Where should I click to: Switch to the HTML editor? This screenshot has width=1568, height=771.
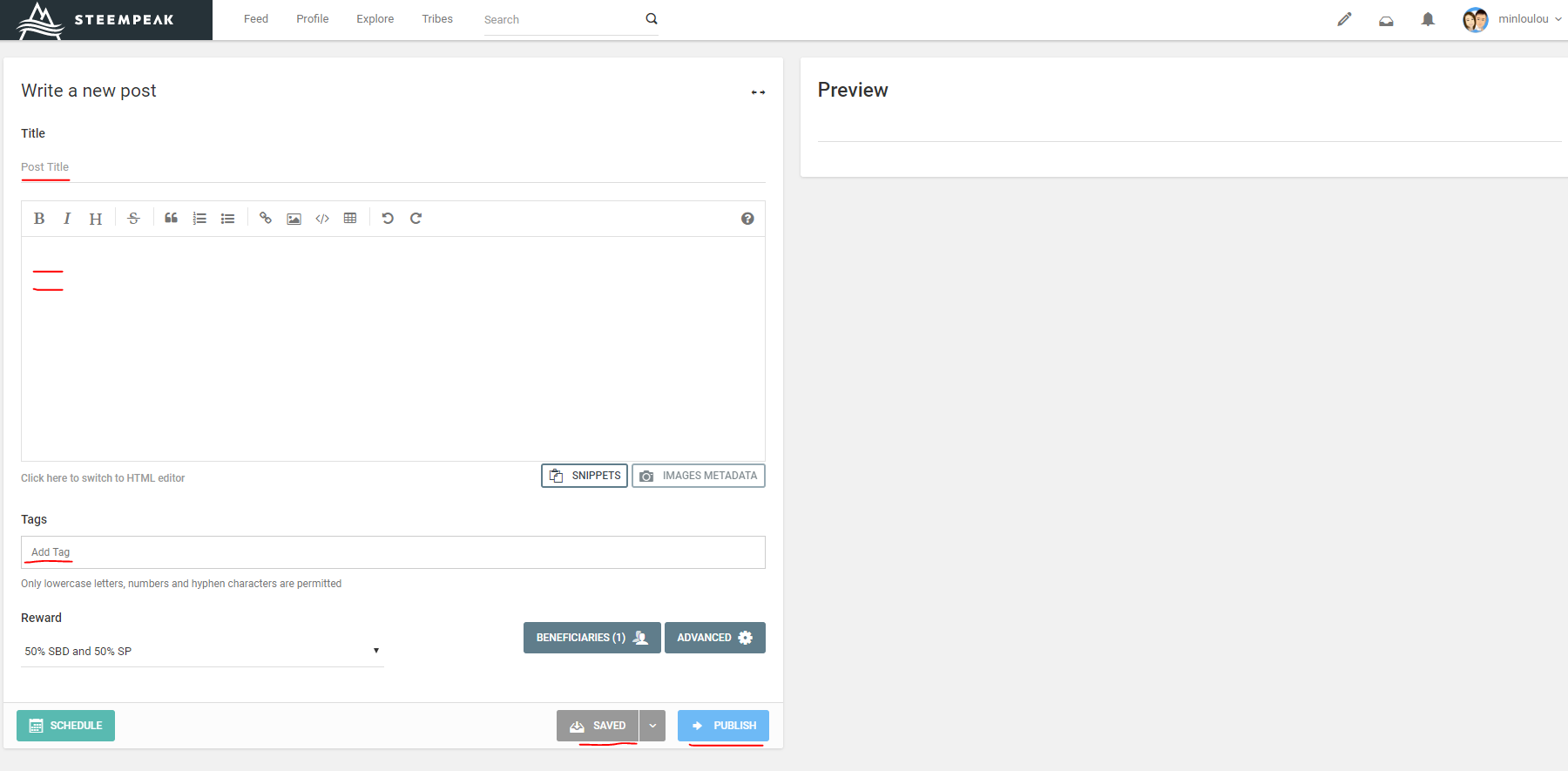[103, 478]
